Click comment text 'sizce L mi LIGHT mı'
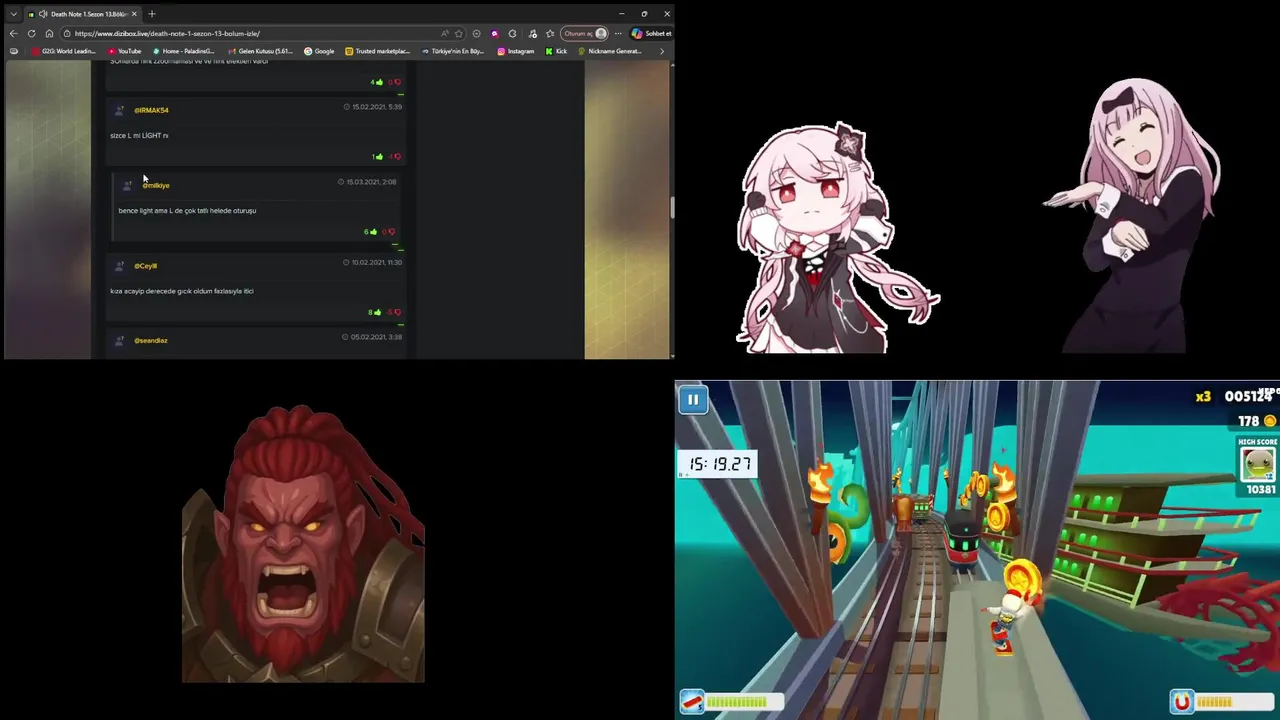This screenshot has height=720, width=1280. coord(139,136)
